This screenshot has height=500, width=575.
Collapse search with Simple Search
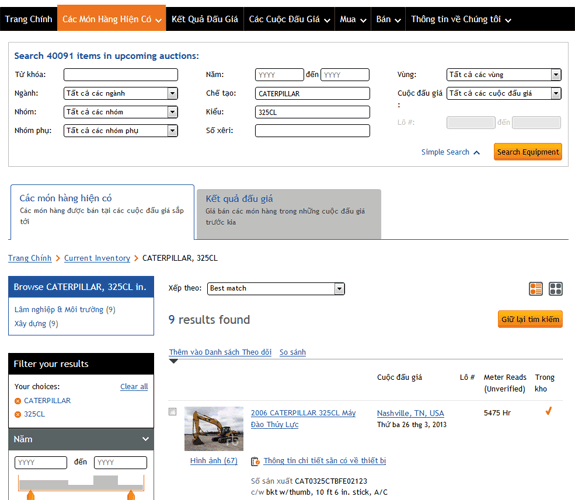[x=450, y=152]
